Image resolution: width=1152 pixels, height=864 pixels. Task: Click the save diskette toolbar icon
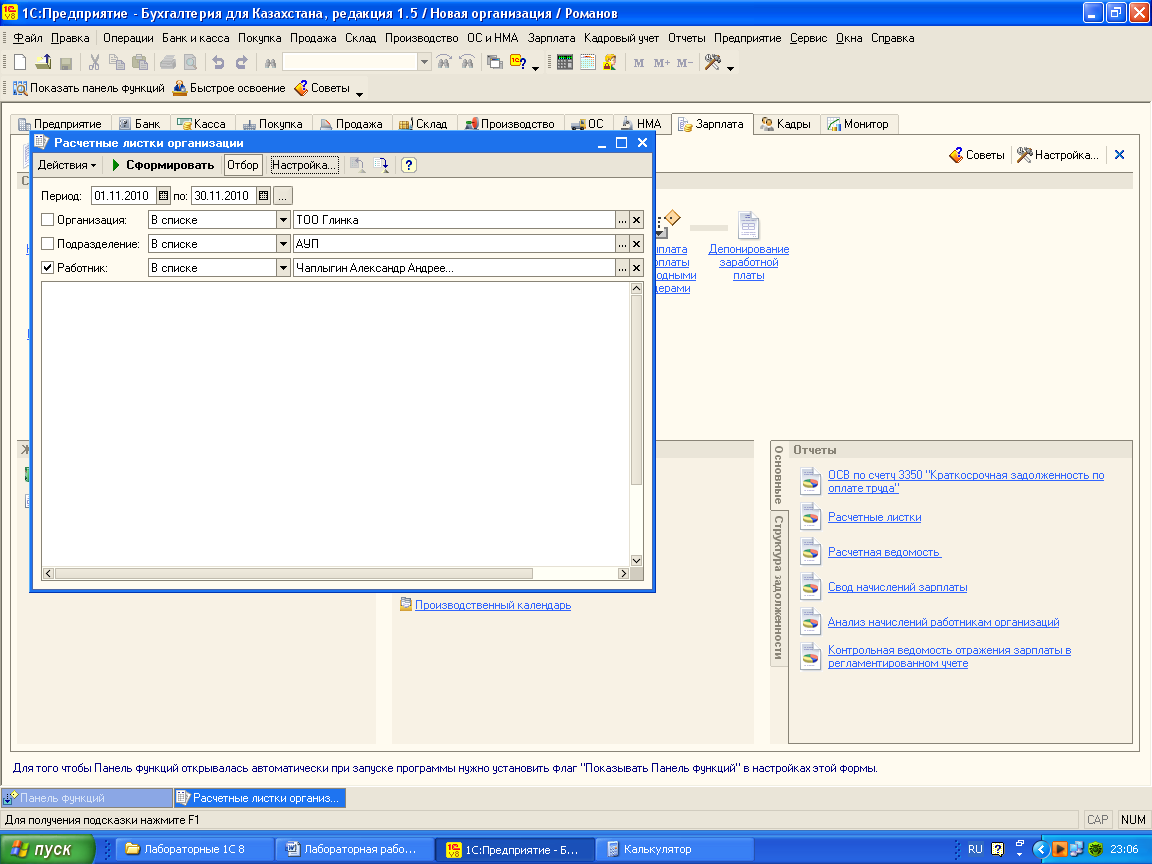click(65, 63)
